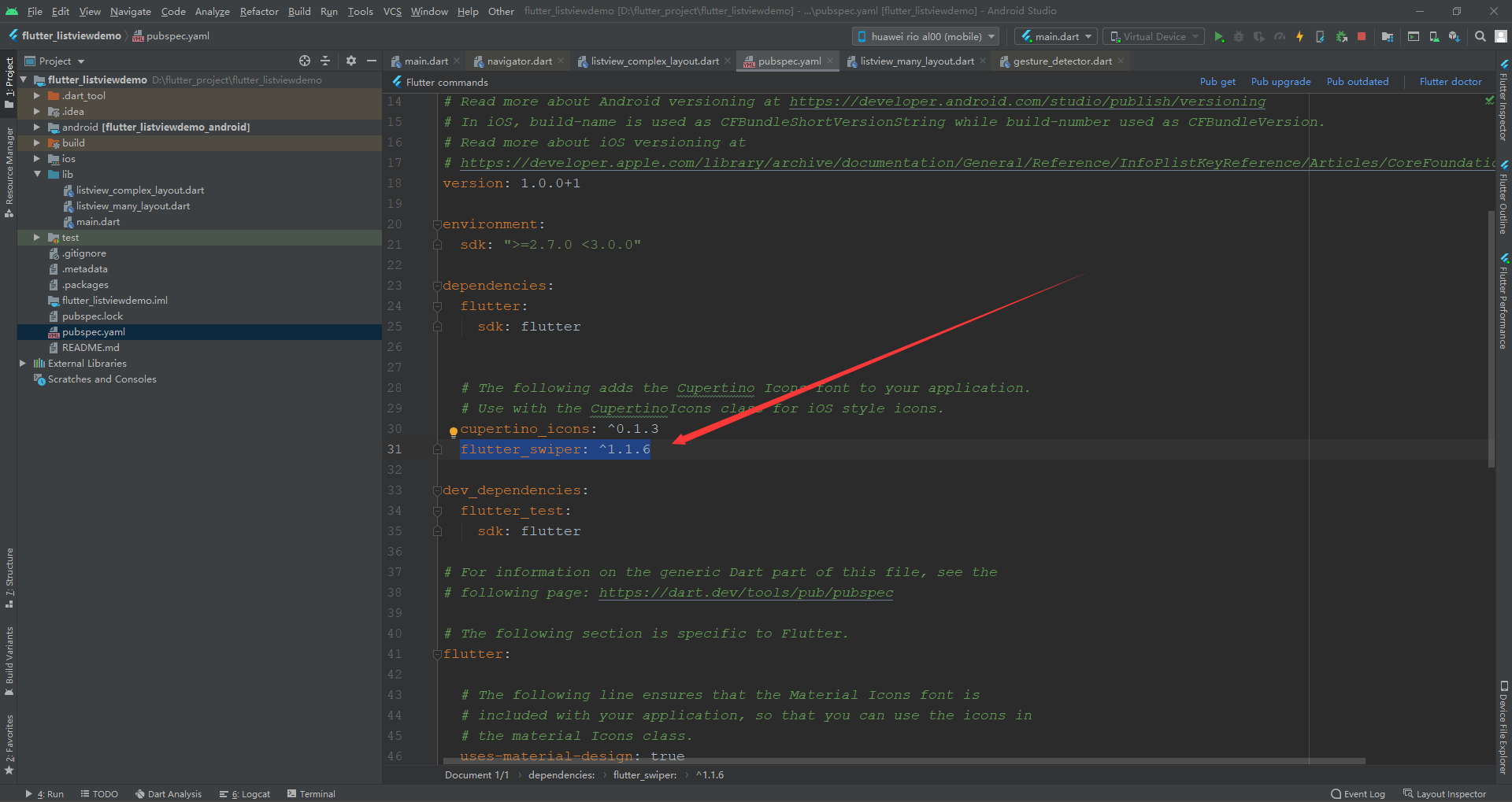
Task: Click the Run Anything terminal icon
Action: click(1414, 36)
